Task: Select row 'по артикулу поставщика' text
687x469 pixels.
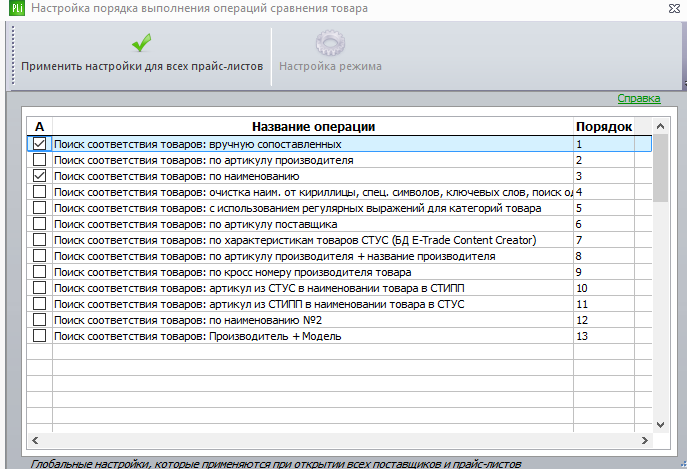Action: click(195, 224)
